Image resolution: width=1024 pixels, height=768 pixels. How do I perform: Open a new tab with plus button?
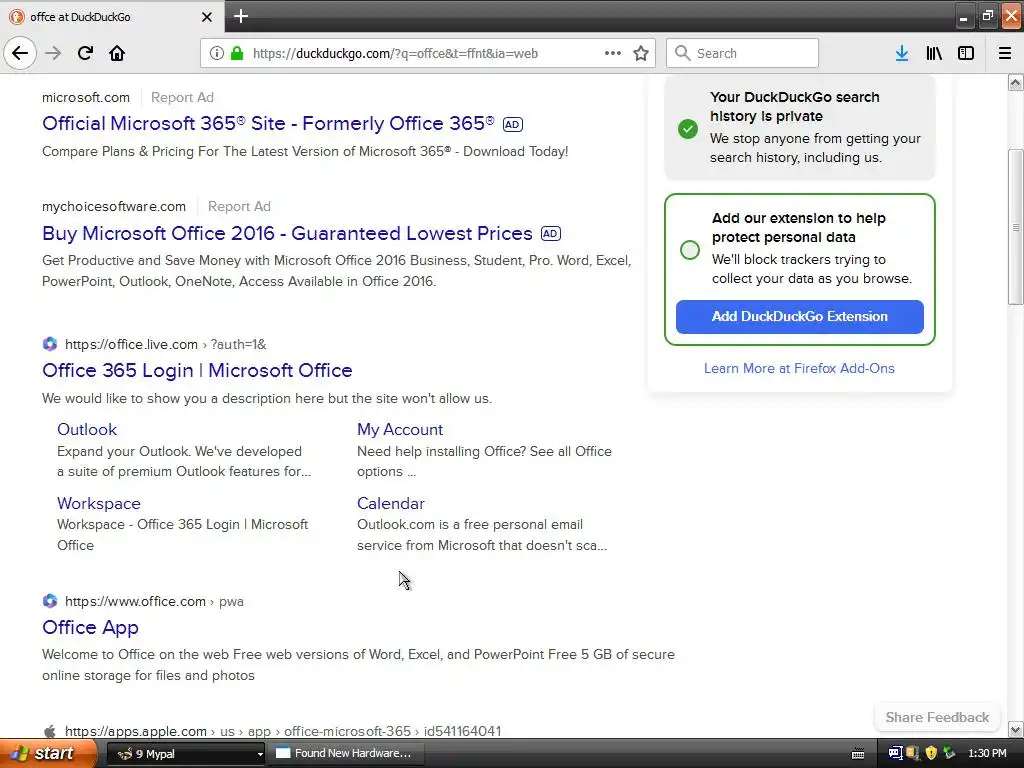pos(240,16)
